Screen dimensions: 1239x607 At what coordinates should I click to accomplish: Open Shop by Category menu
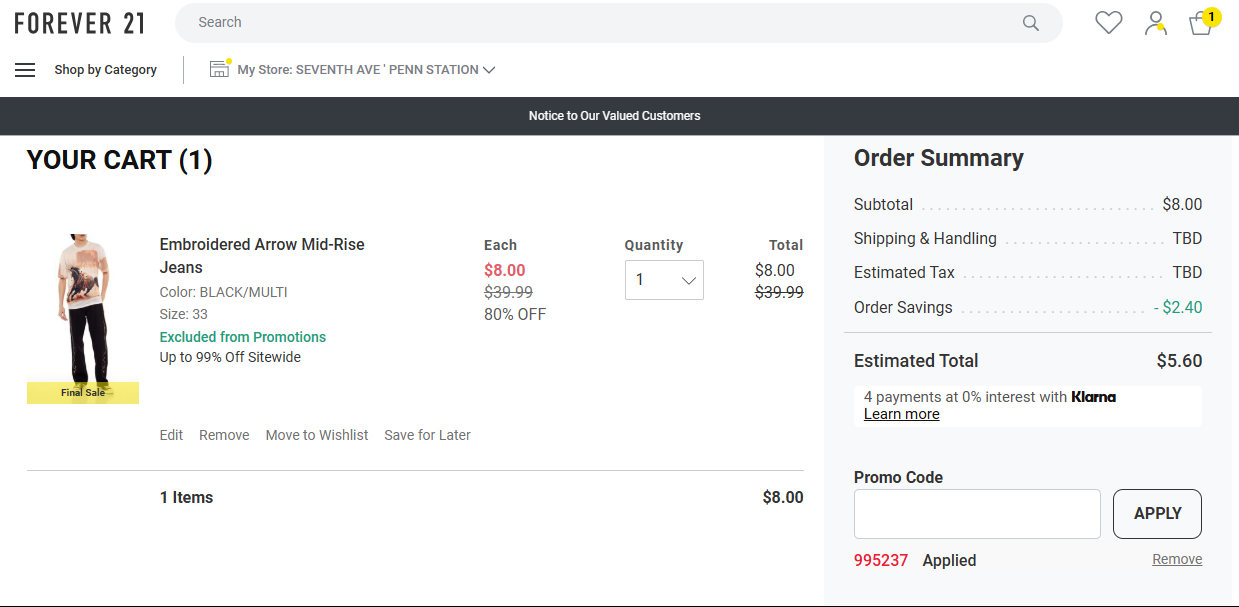105,70
